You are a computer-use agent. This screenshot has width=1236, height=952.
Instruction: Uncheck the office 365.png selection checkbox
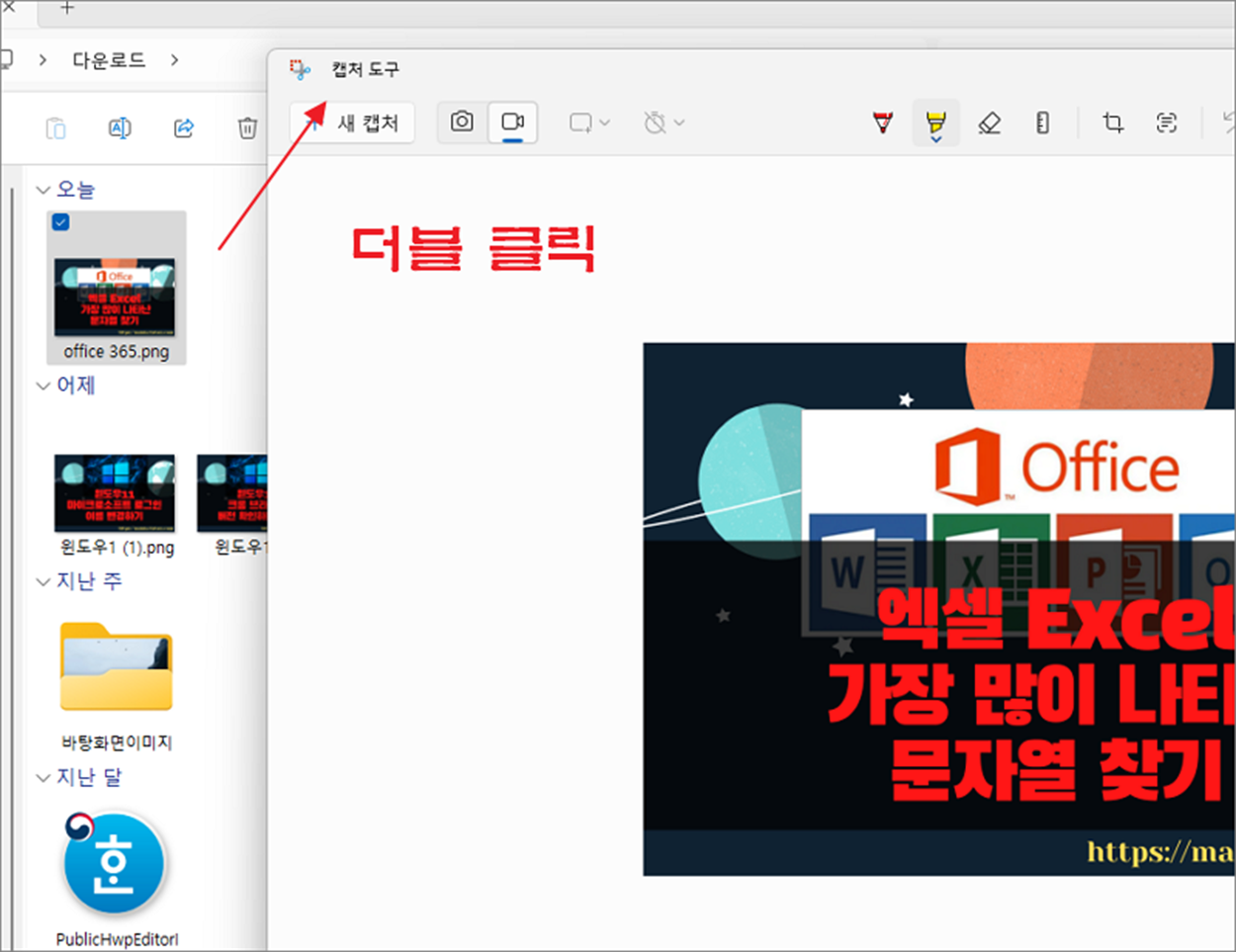pos(60,222)
